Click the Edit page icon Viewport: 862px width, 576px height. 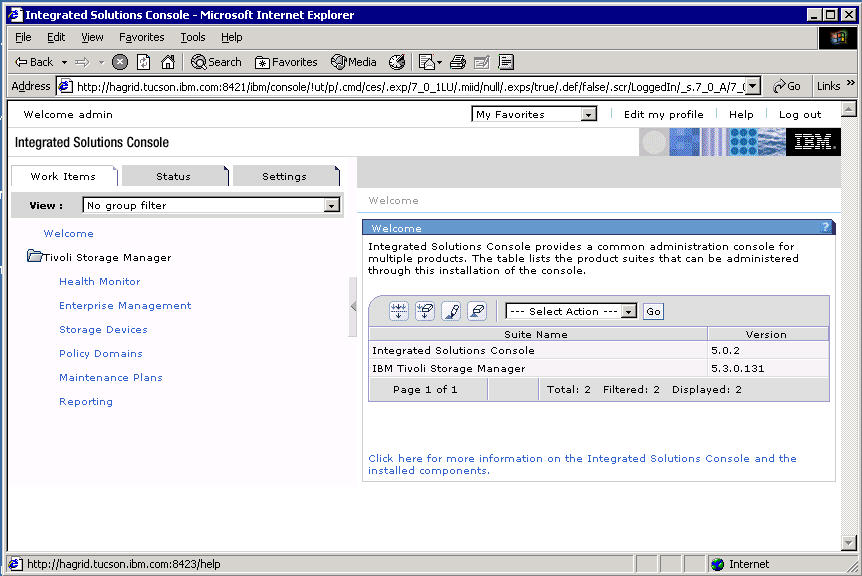point(482,62)
